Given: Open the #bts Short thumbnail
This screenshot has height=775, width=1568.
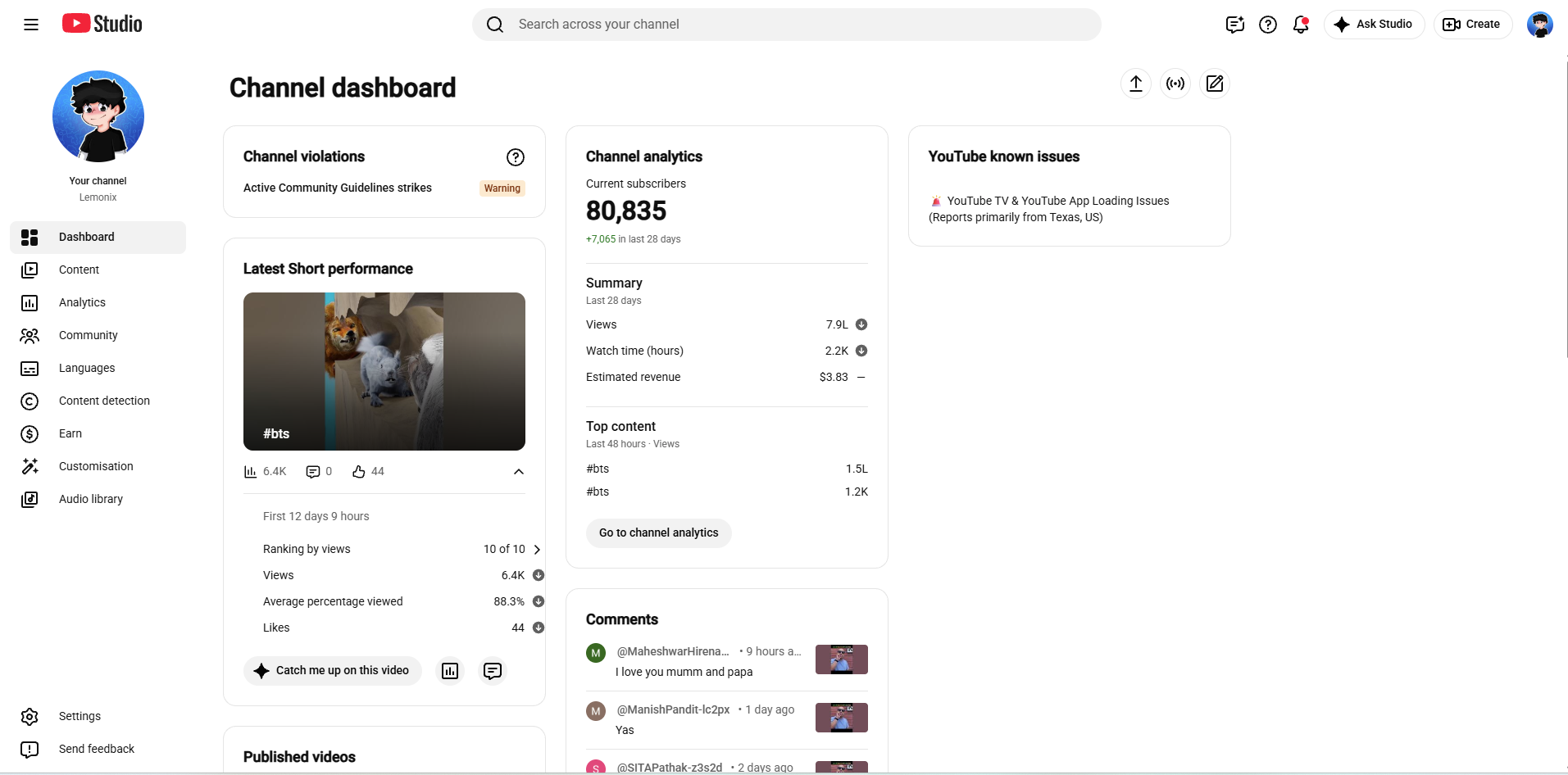Looking at the screenshot, I should (384, 371).
